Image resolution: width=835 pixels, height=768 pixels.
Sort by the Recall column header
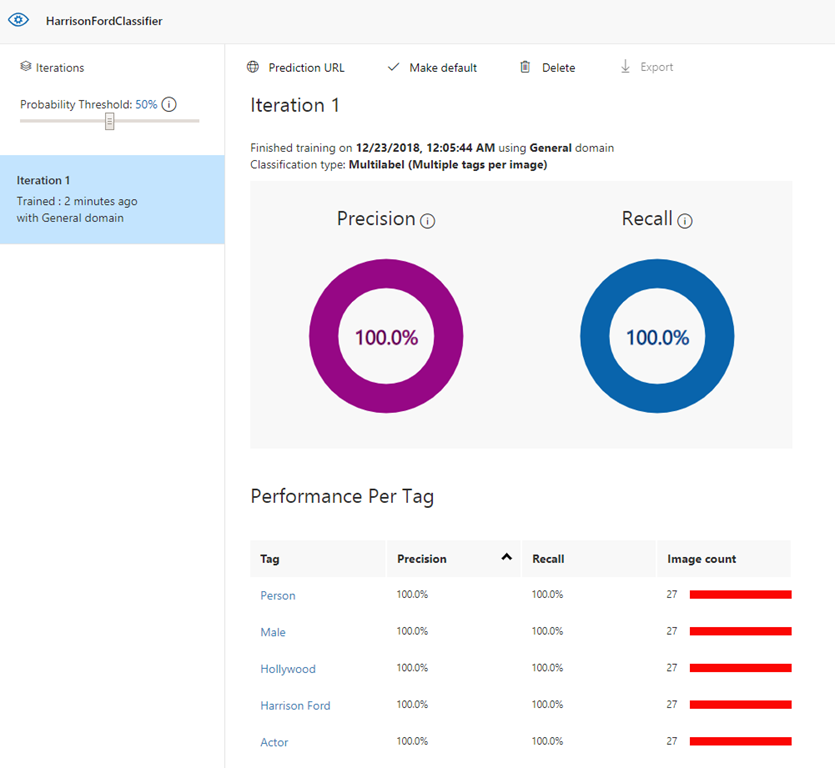click(x=548, y=559)
